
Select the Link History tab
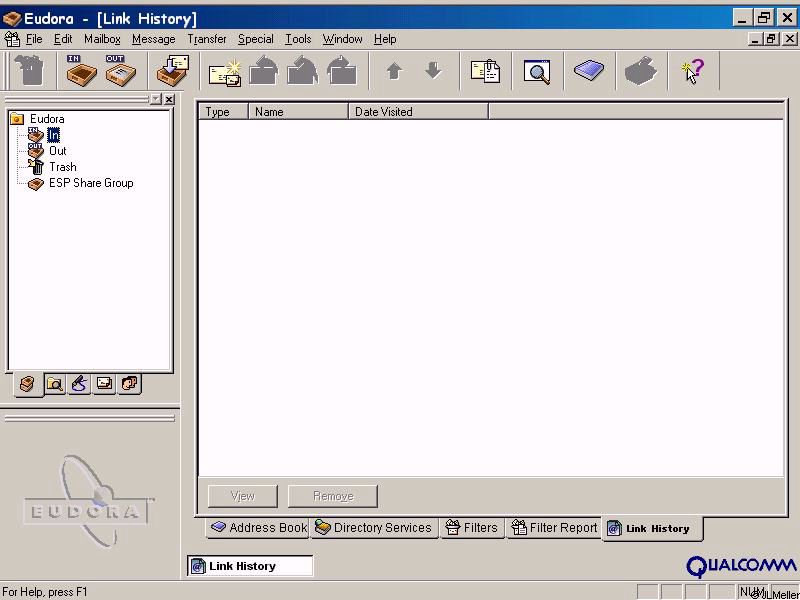653,529
